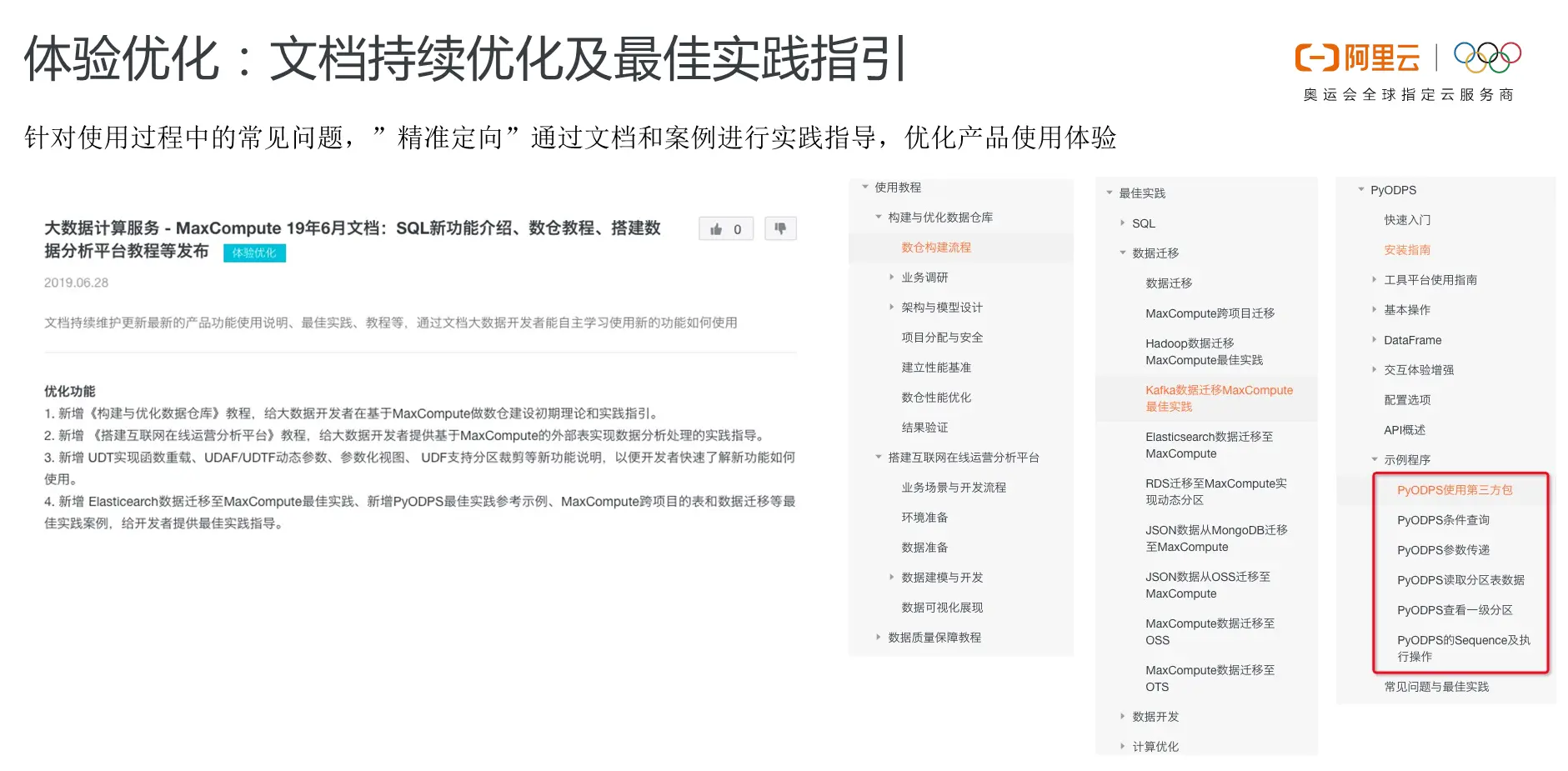Collapse the PyODPS tree section
This screenshot has height=771, width=1568.
[1361, 189]
